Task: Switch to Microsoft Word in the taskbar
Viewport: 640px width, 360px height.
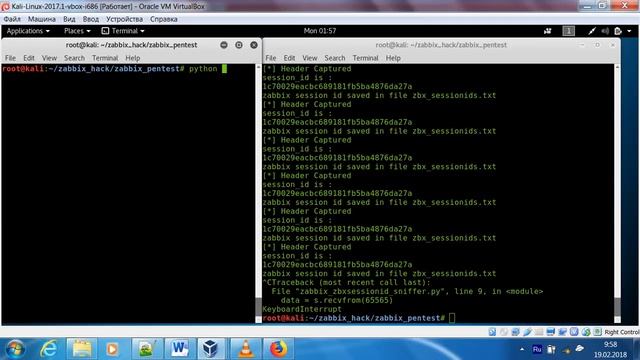Action: (179, 349)
